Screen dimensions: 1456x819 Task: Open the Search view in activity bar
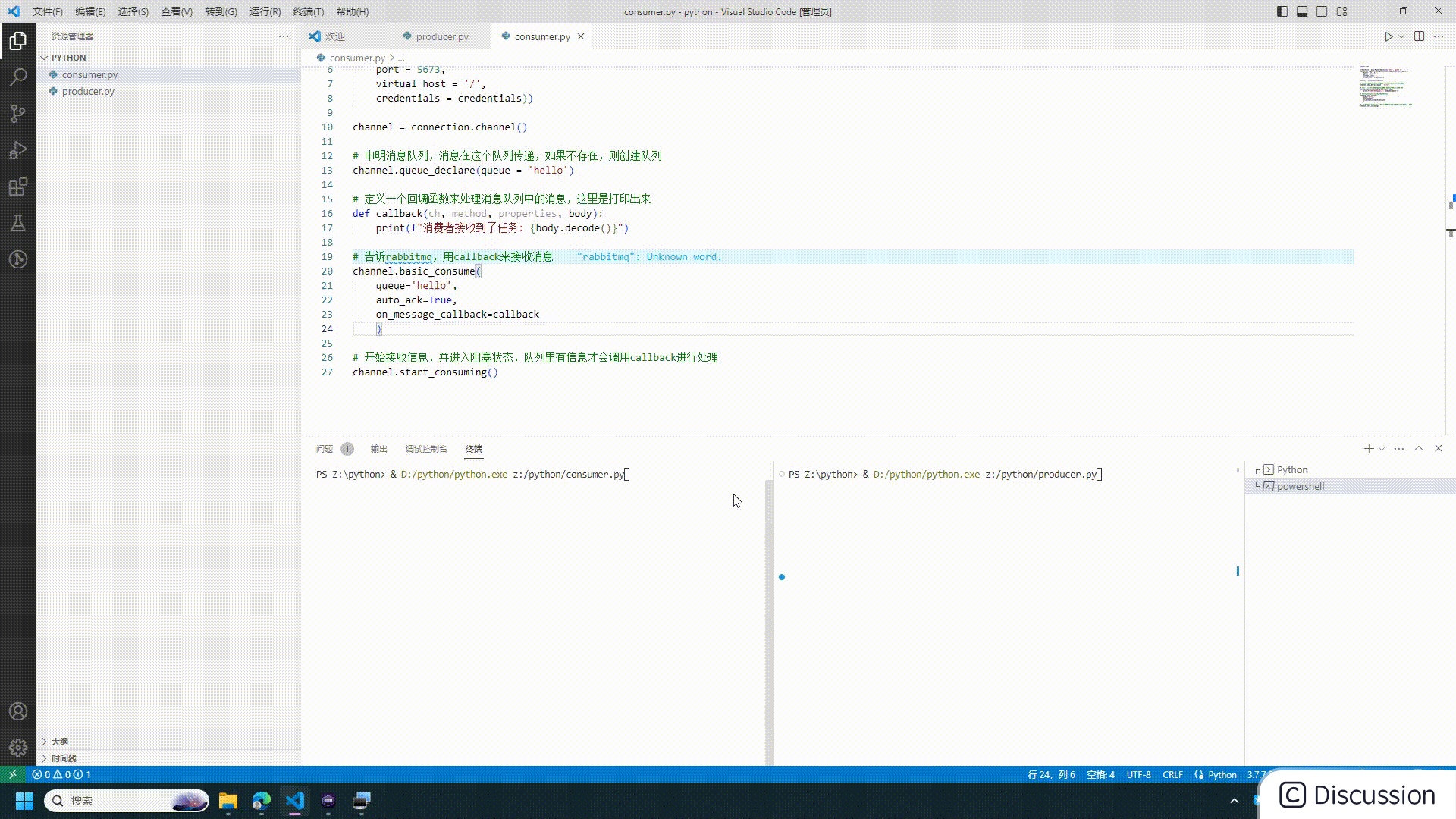tap(18, 77)
